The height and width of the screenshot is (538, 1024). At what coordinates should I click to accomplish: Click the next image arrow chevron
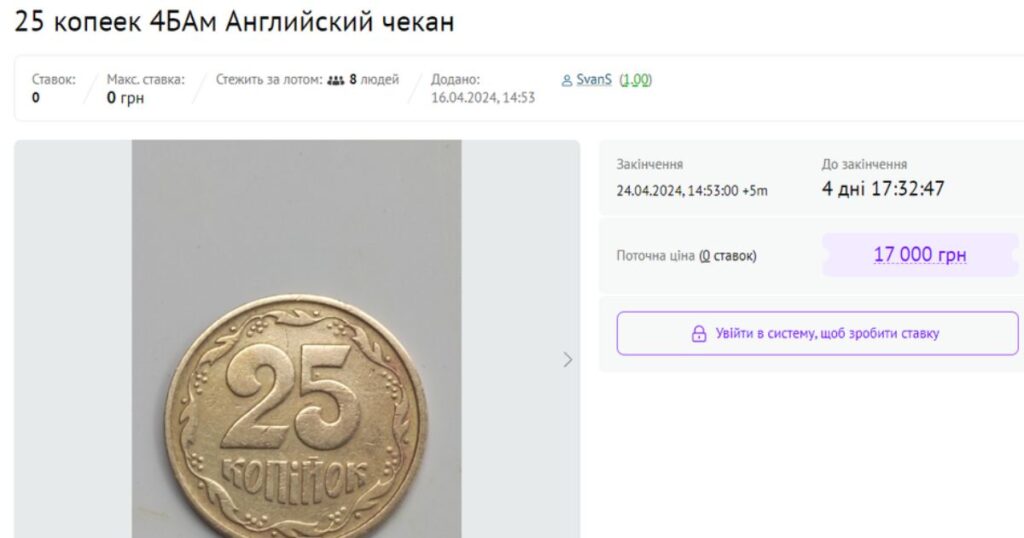[x=568, y=360]
